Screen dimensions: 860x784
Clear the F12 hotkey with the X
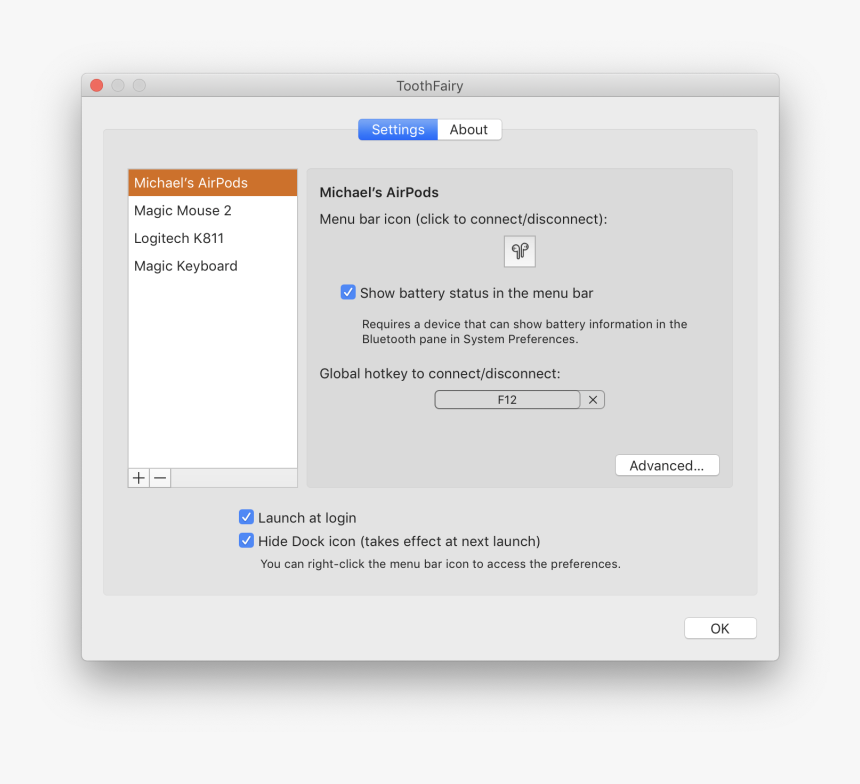pos(593,399)
